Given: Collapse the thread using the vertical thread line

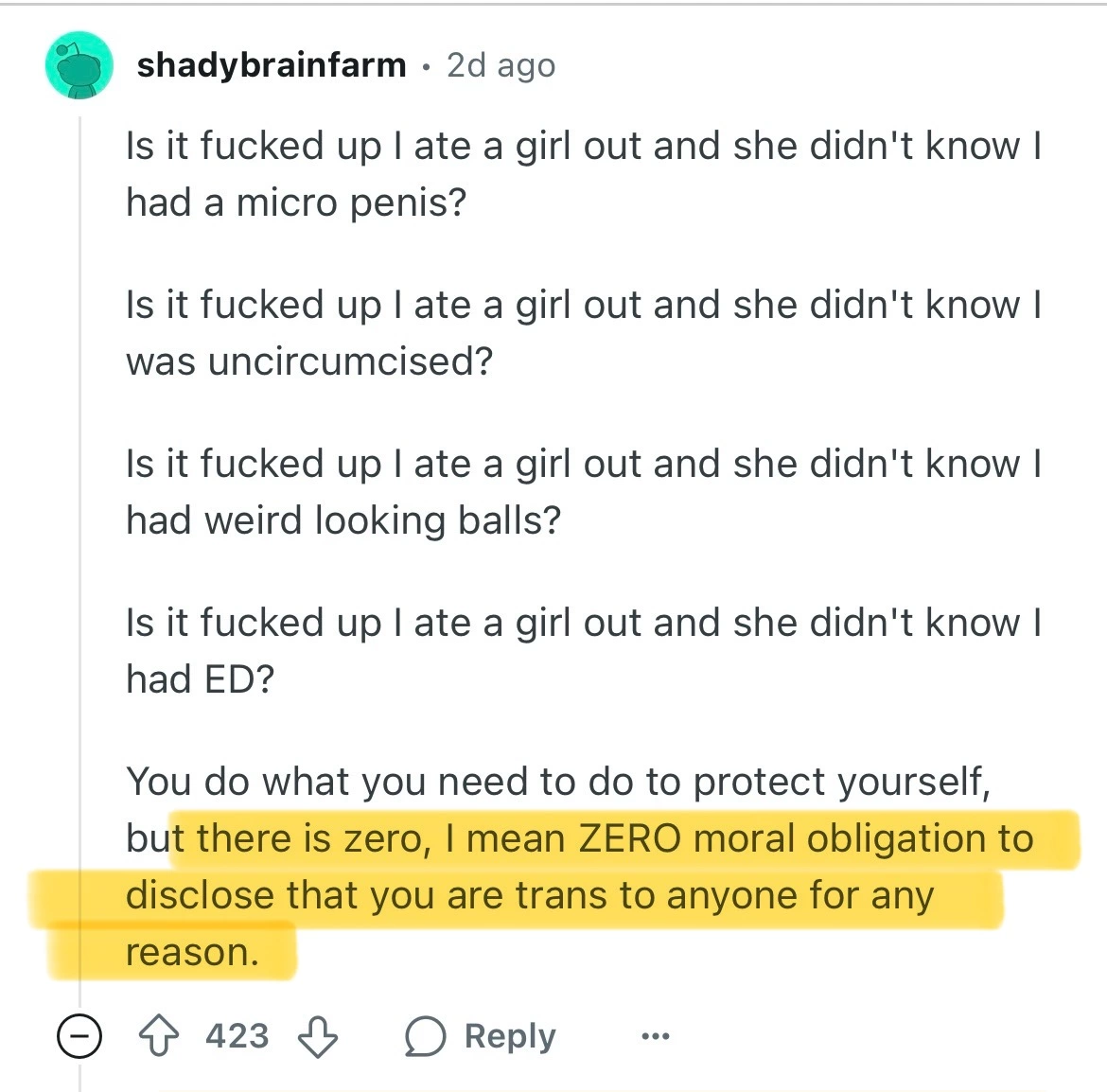Looking at the screenshot, I should 79,557.
